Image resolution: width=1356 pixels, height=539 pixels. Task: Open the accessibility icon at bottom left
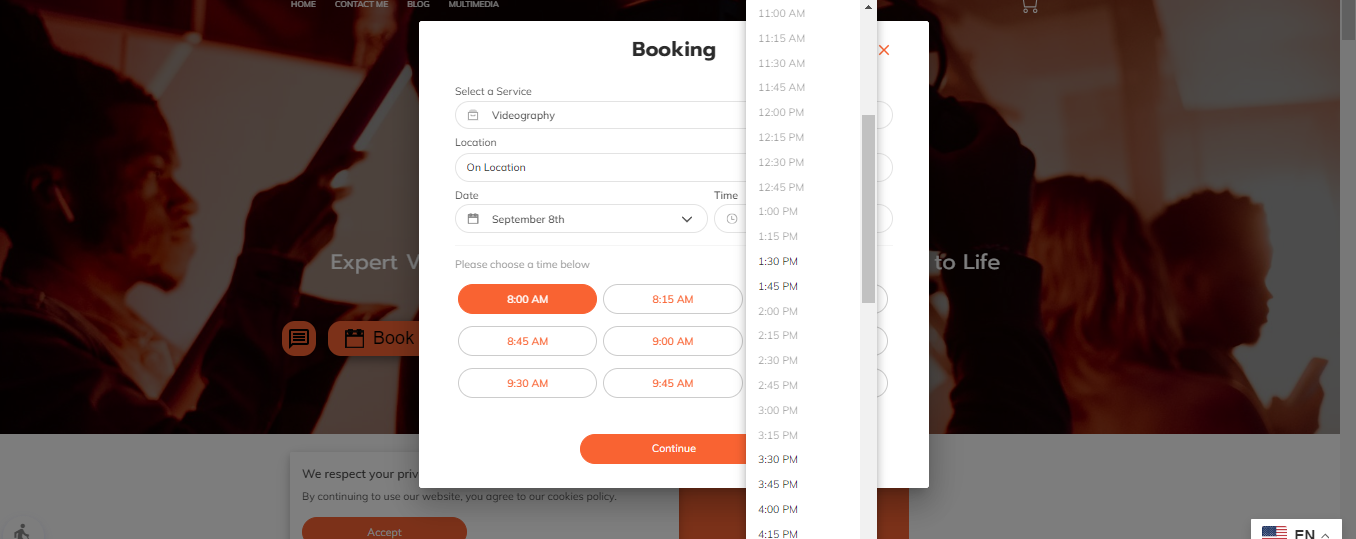click(21, 531)
